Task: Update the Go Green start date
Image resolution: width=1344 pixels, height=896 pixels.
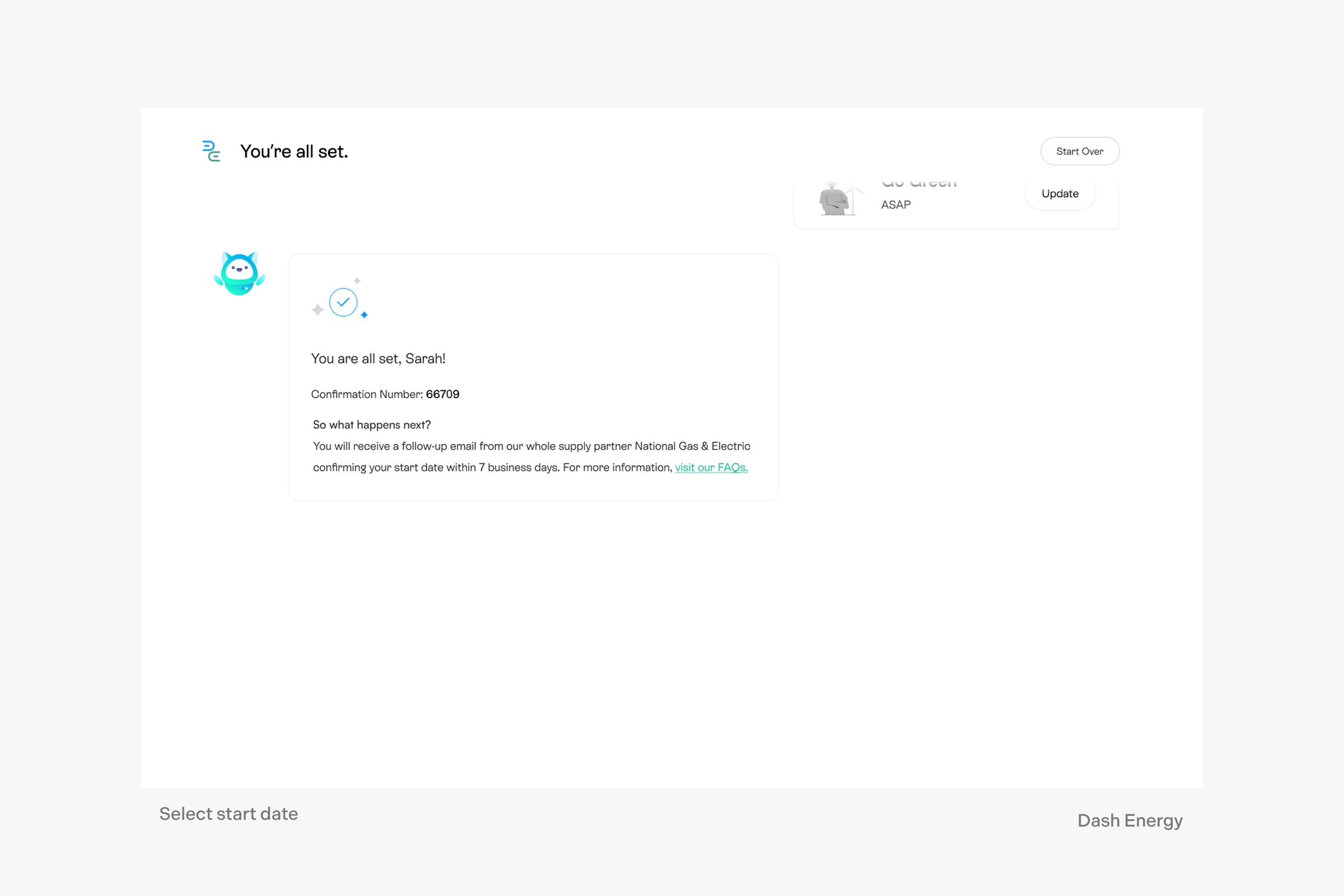Action: click(1060, 194)
